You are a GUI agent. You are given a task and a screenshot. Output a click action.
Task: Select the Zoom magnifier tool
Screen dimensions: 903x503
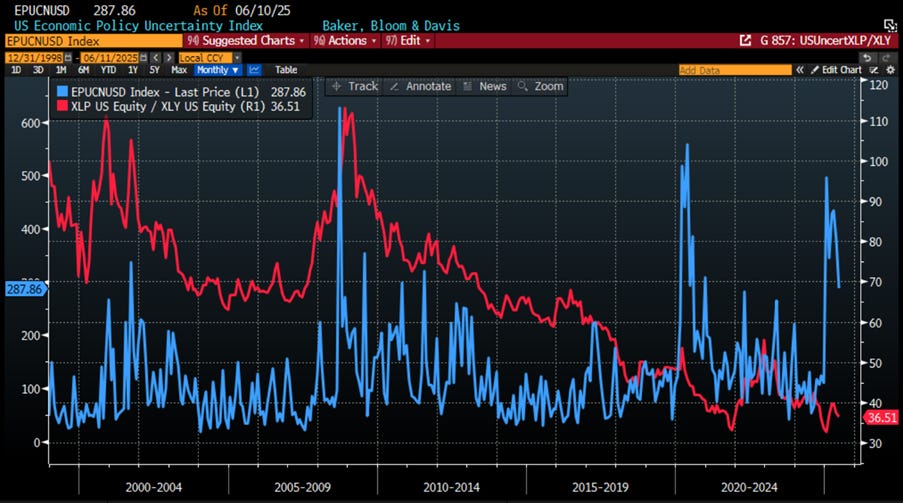pyautogui.click(x=541, y=86)
